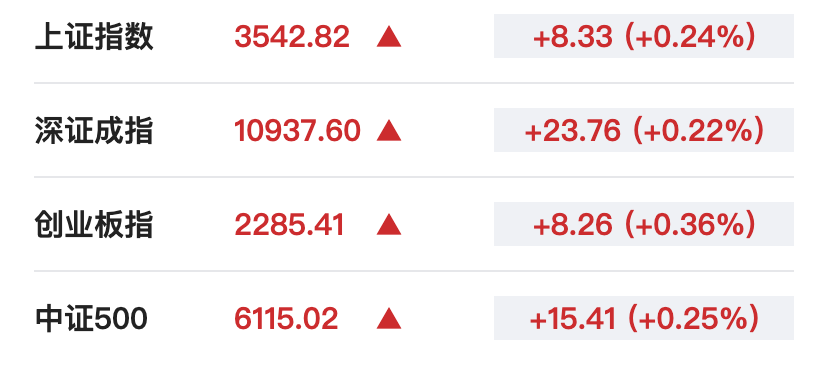Click the up triangle beside 2285.41
The image size is (832, 372).
(x=389, y=224)
